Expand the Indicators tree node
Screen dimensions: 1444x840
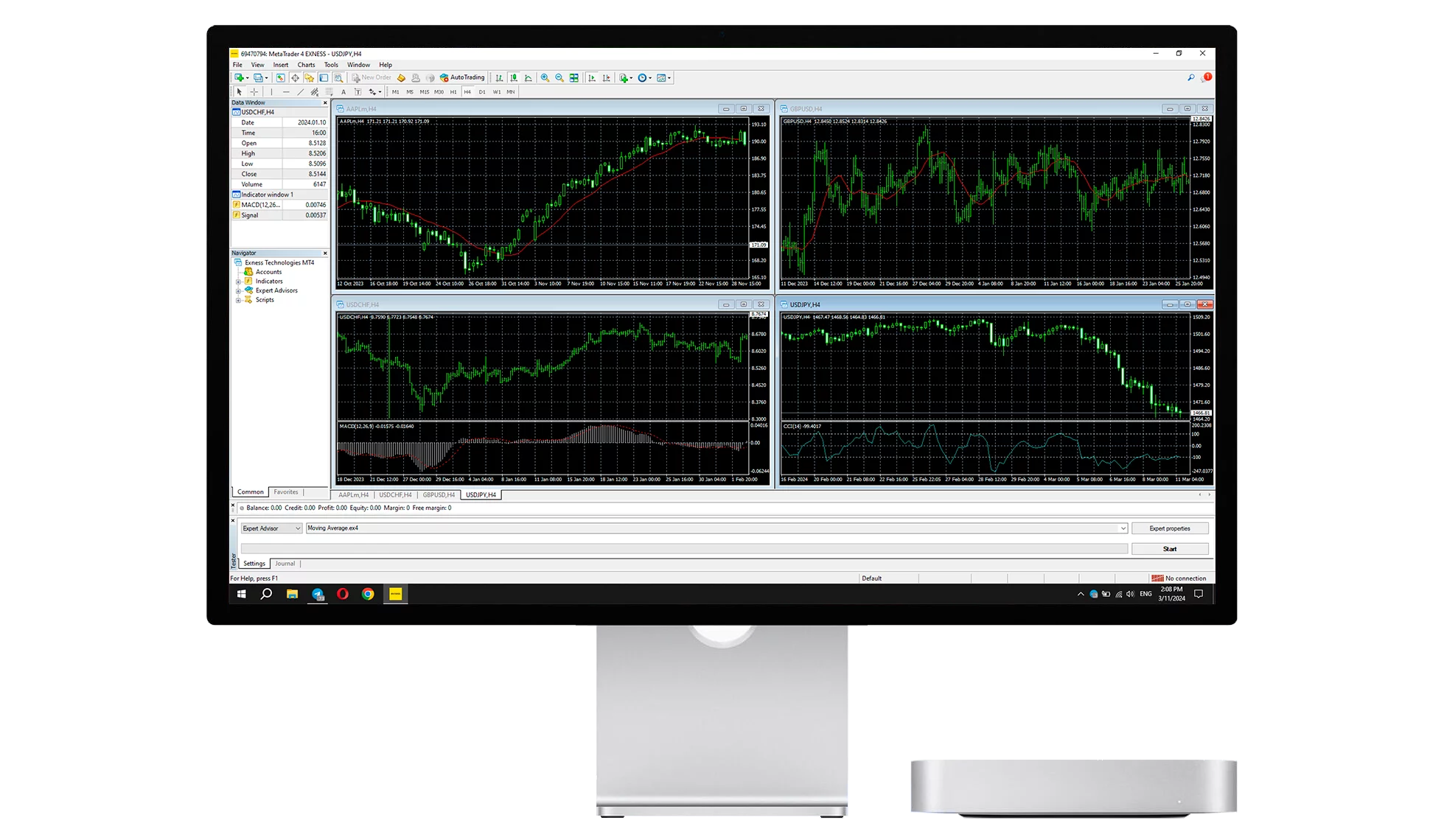(x=239, y=281)
